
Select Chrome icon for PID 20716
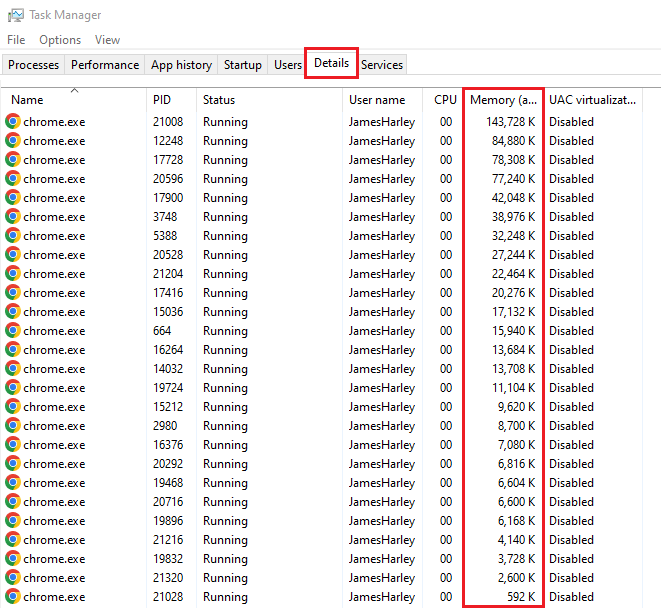coord(13,502)
